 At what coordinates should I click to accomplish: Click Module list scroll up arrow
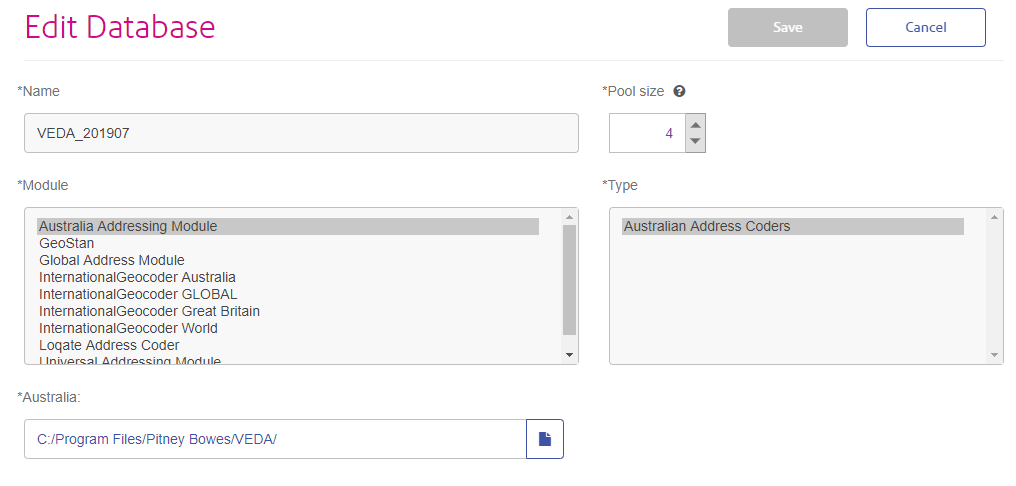[x=570, y=217]
